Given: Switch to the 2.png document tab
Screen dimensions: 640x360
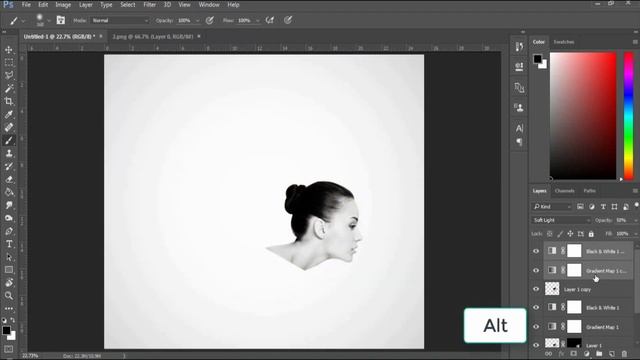Looking at the screenshot, I should click(153, 36).
